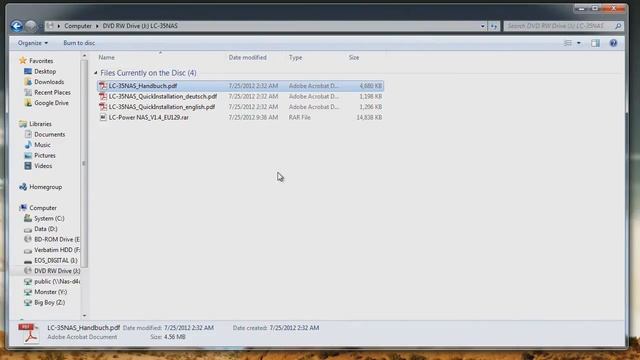Open the Videos library
640x360 pixels.
pyautogui.click(x=43, y=166)
